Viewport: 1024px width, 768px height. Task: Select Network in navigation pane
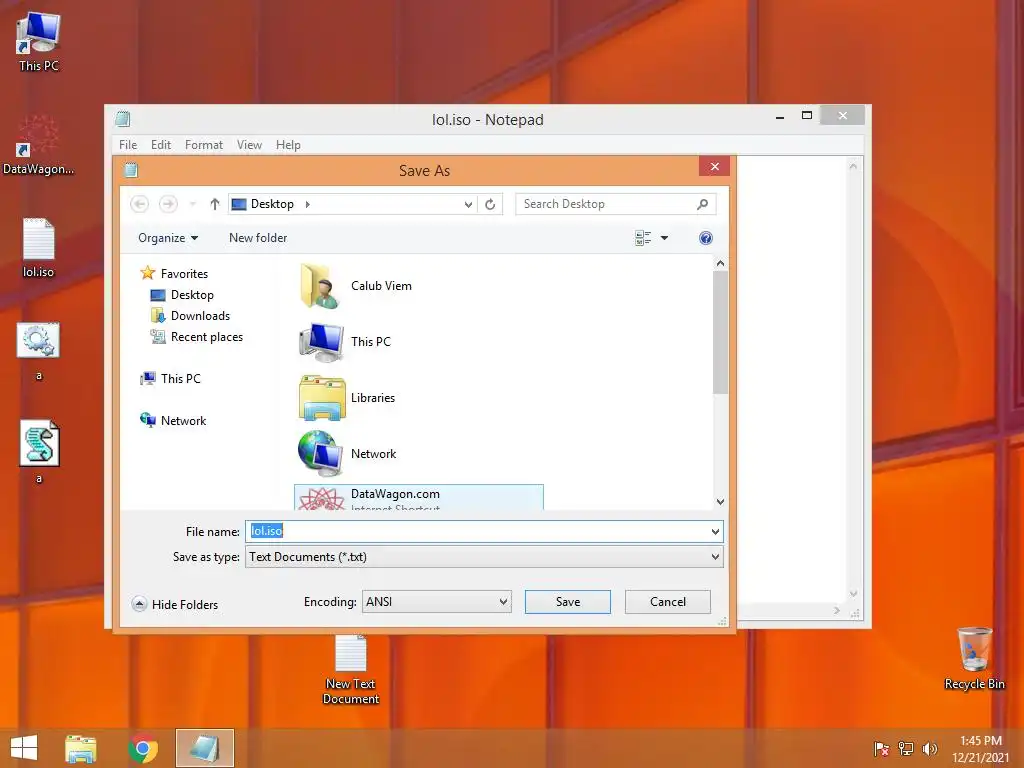[x=174, y=421]
